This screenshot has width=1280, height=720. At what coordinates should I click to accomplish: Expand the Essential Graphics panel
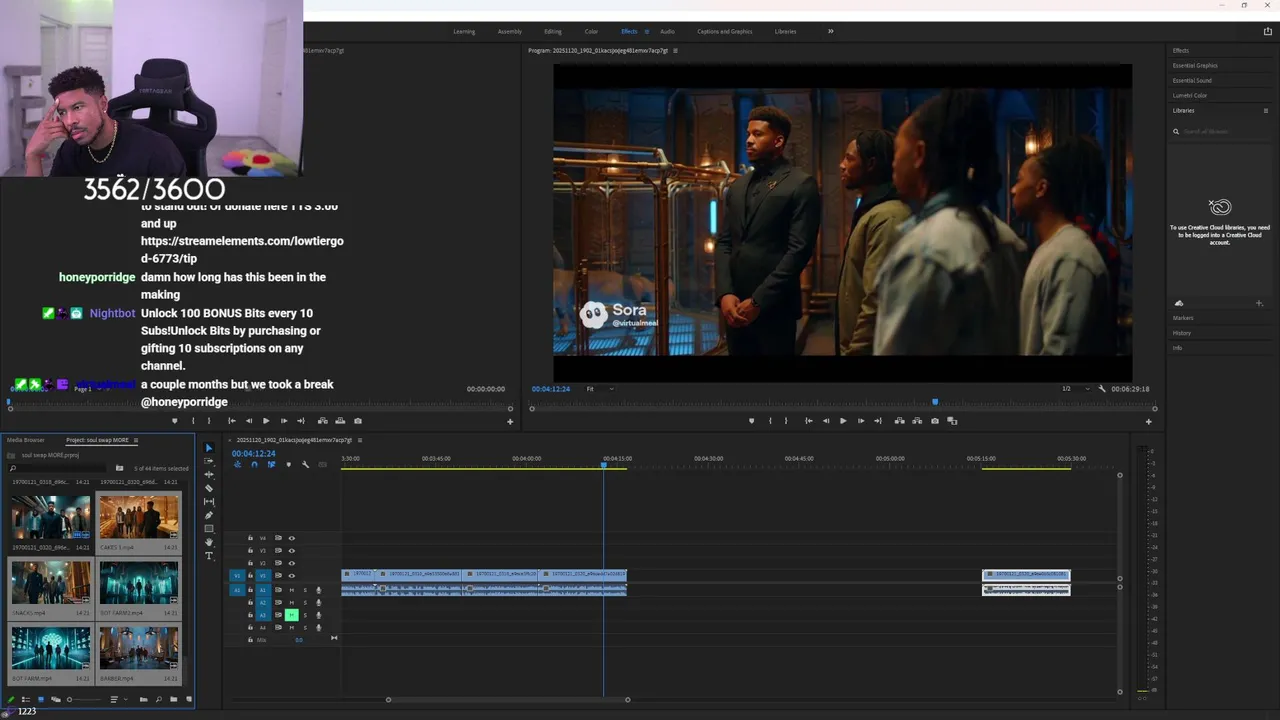tap(1195, 65)
